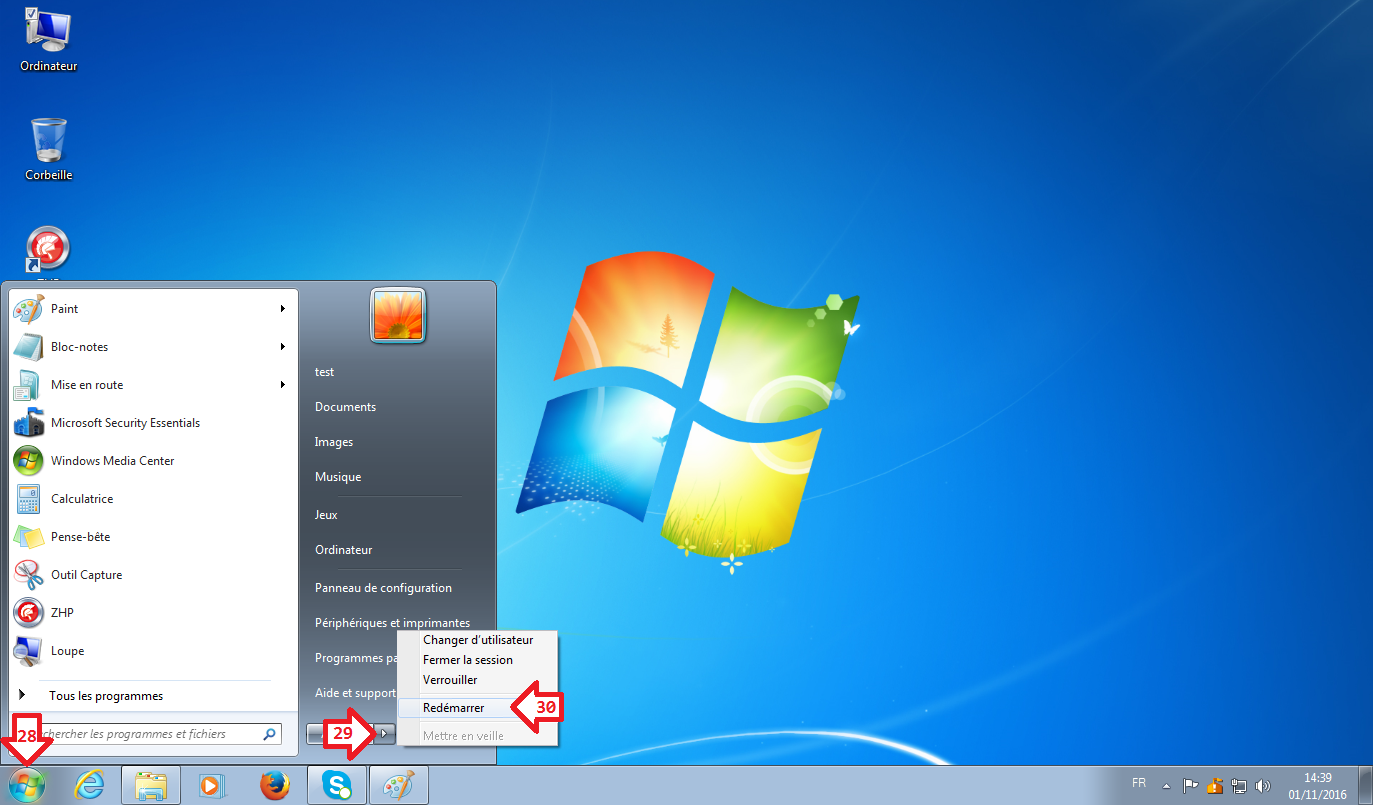Open the Loupe magnifier

(x=67, y=651)
